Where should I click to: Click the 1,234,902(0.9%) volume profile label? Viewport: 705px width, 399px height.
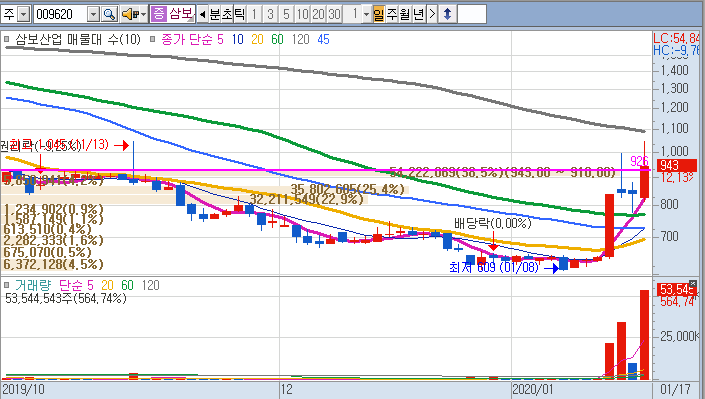[53, 209]
